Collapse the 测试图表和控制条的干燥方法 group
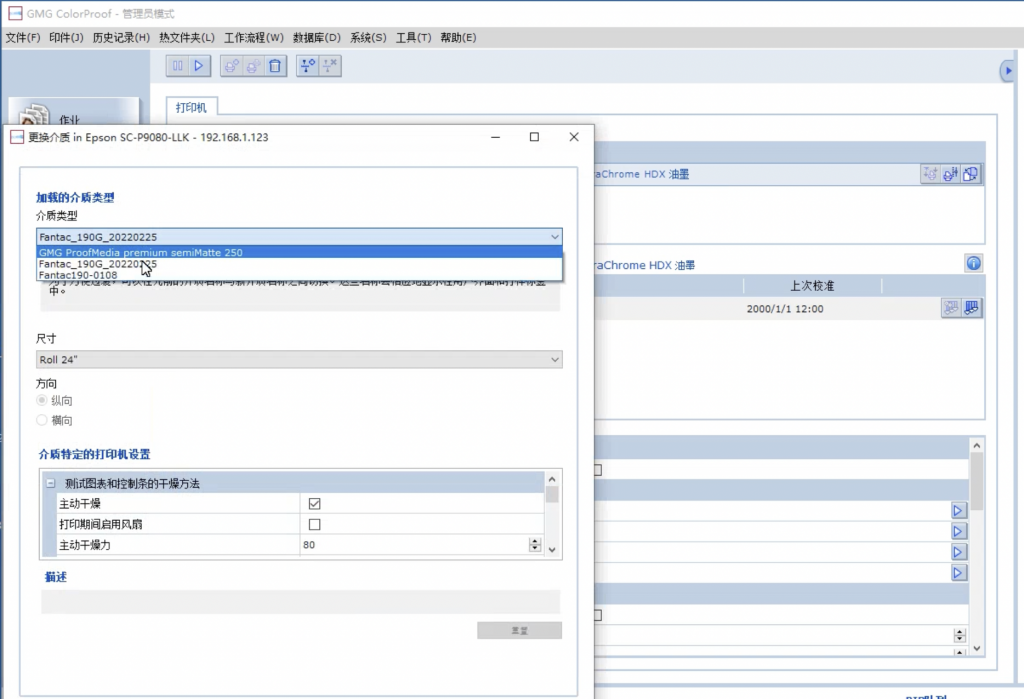Viewport: 1024px width, 699px height. pyautogui.click(x=50, y=483)
